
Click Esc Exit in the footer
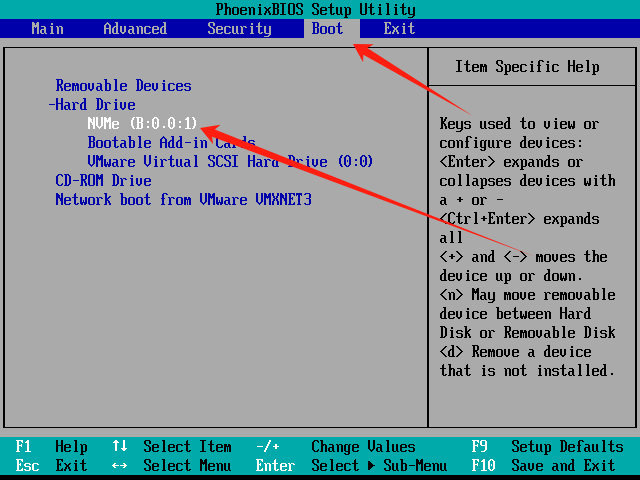click(51, 465)
